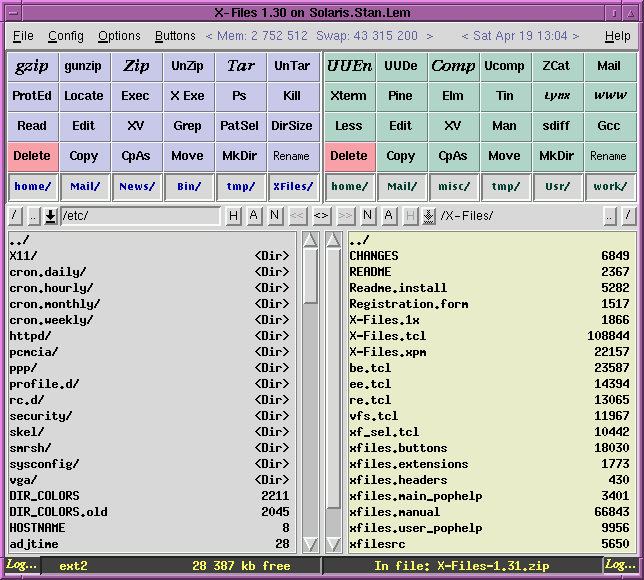Open the Options menu

119,36
